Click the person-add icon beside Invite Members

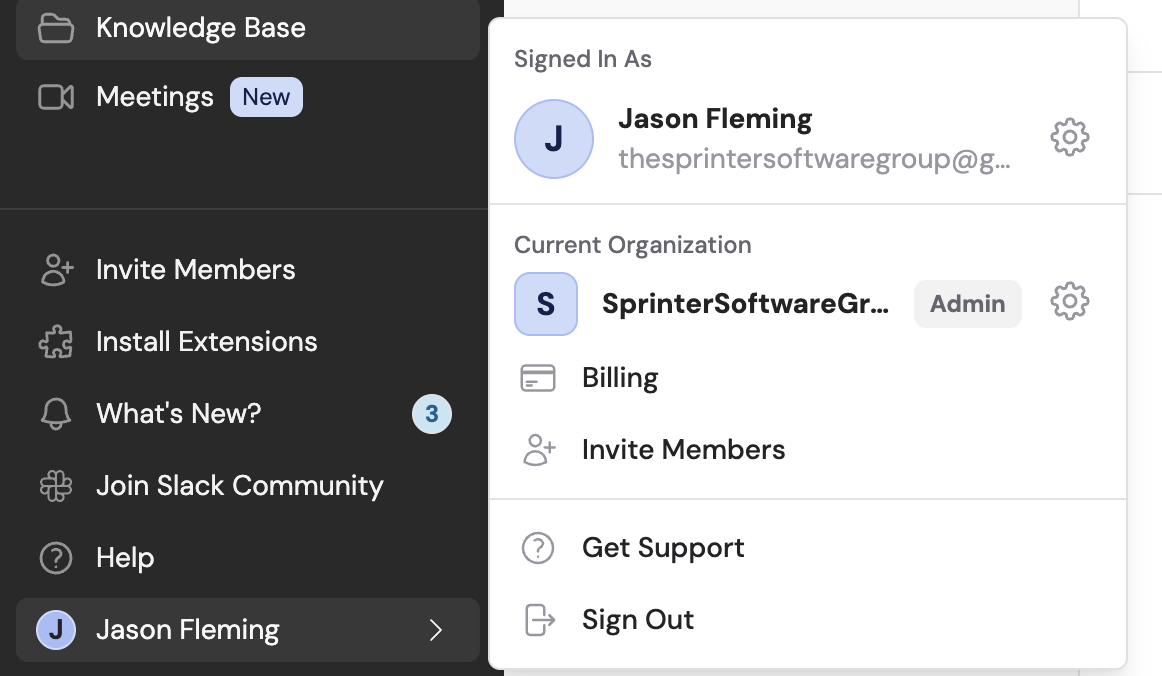click(x=539, y=450)
